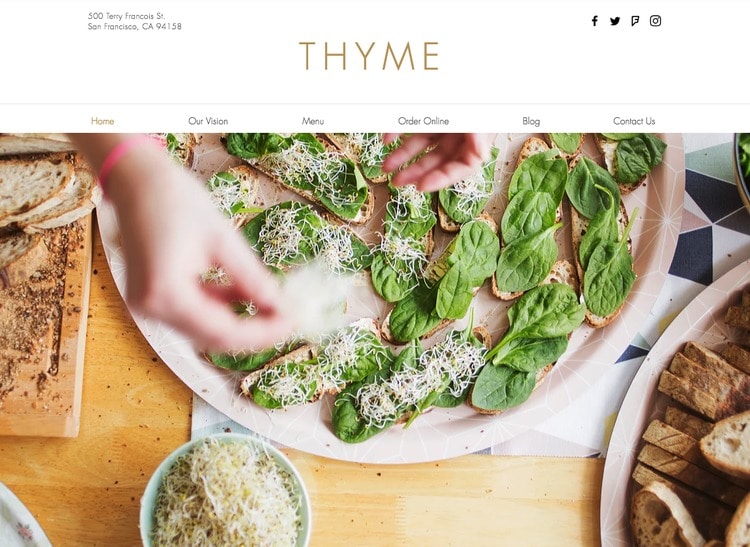The image size is (750, 547).
Task: Visit the Blog page
Action: point(531,121)
